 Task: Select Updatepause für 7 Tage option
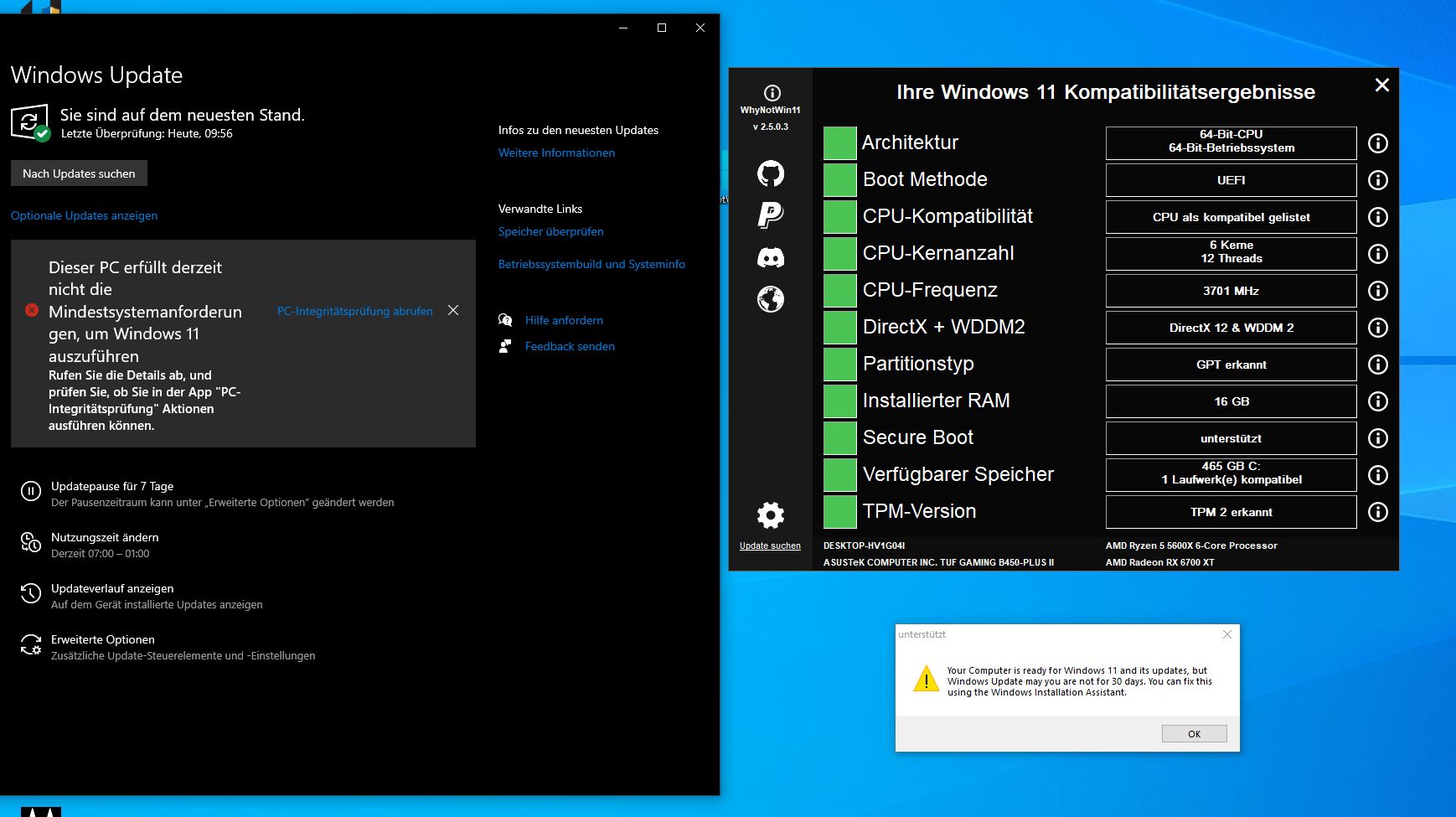tap(112, 486)
